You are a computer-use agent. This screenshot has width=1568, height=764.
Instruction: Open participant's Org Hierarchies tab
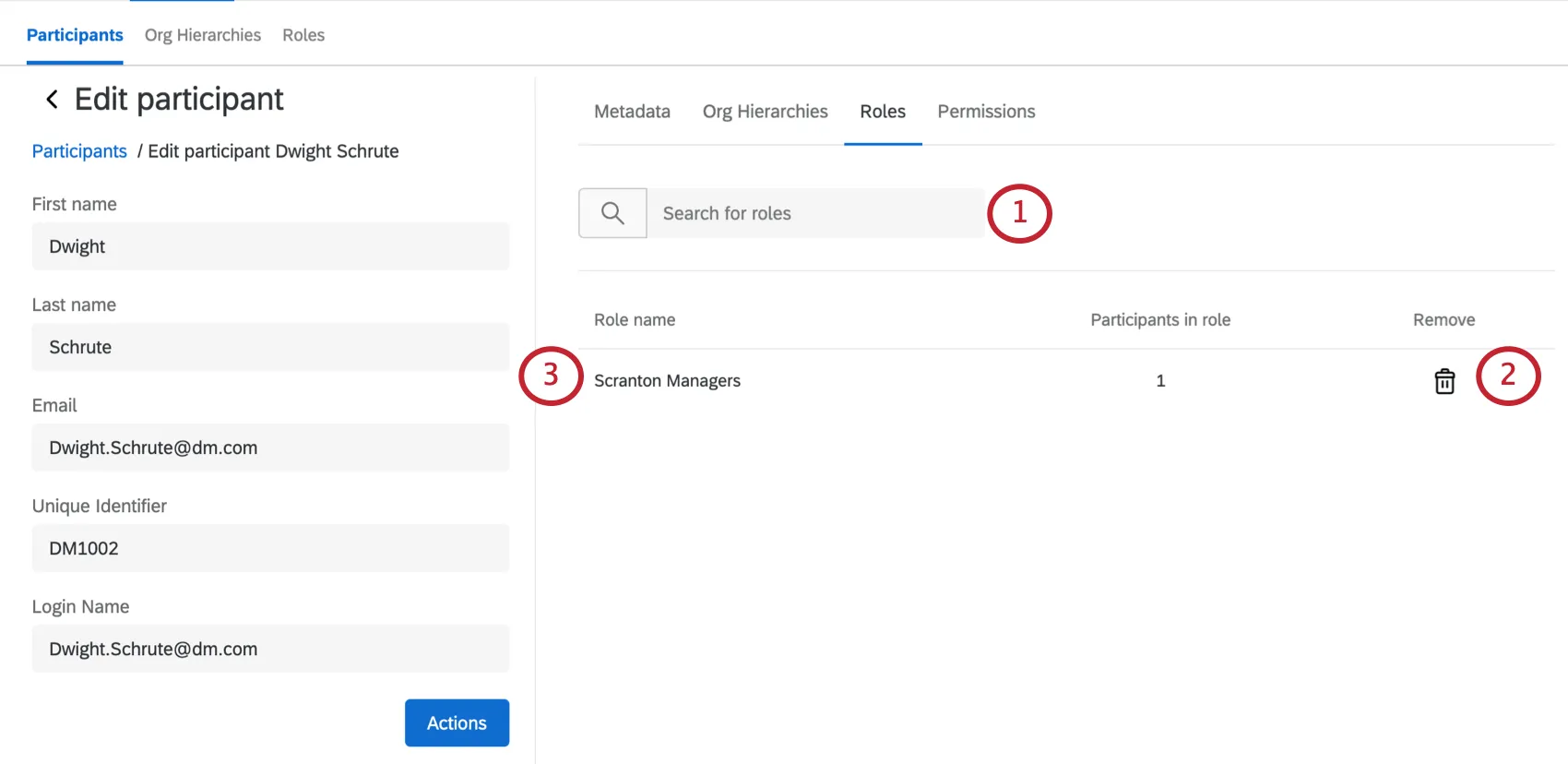coord(765,112)
